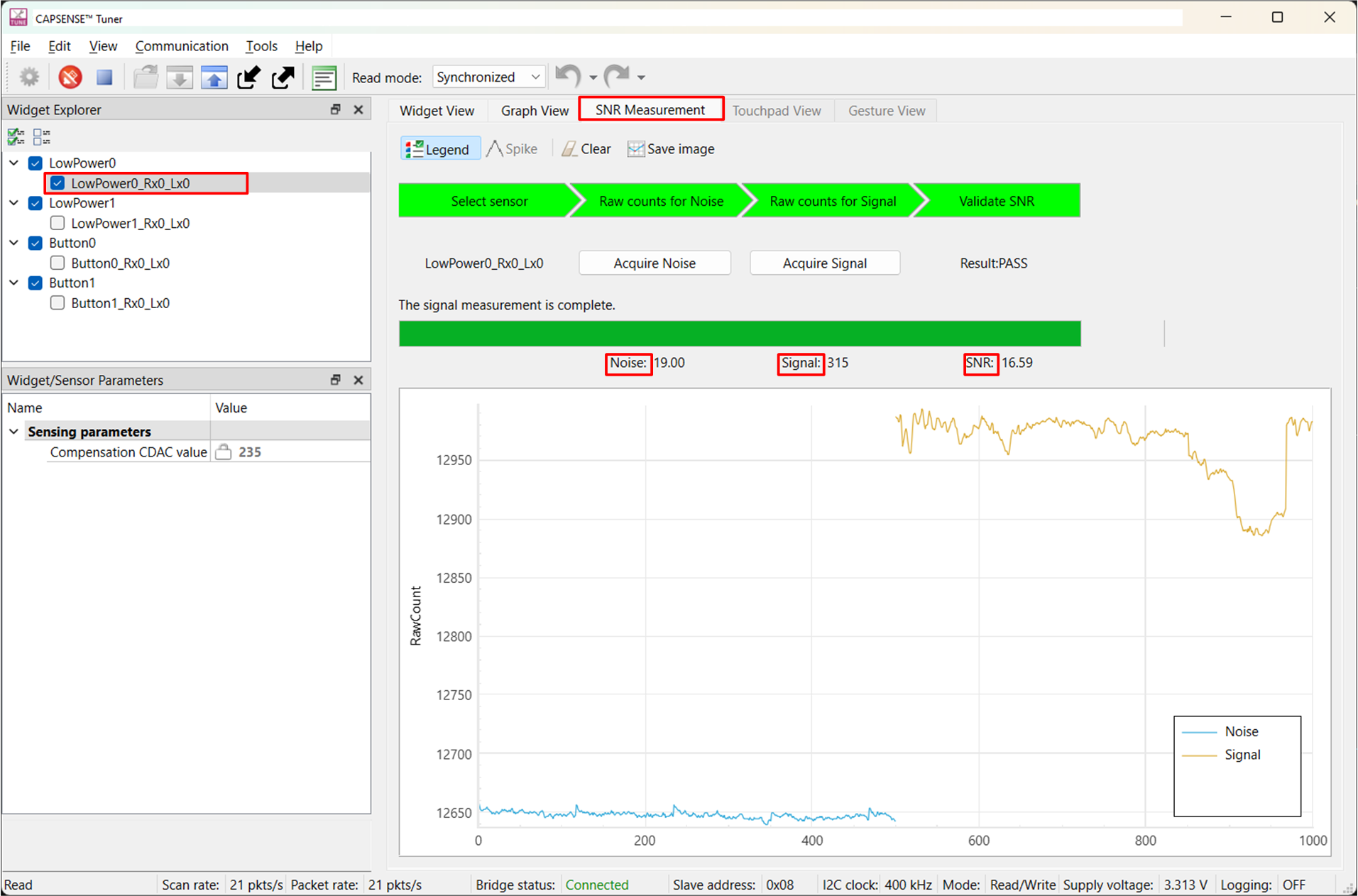1358x896 pixels.
Task: Check the Button0_Rx0_Lx0 sensor checkbox
Action: [x=58, y=263]
